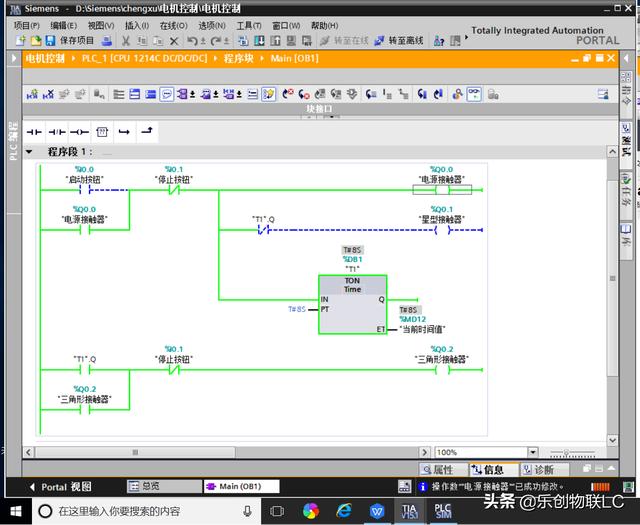
Task: Collapse the right task card arrow
Action: click(626, 58)
